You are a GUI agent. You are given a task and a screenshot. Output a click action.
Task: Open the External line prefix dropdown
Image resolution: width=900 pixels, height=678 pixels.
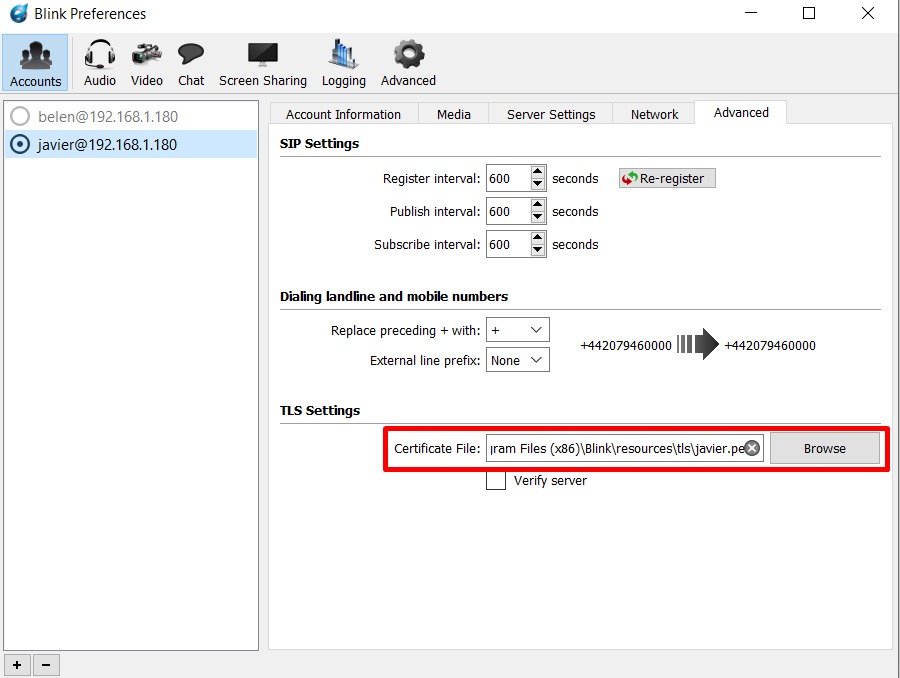coord(518,360)
